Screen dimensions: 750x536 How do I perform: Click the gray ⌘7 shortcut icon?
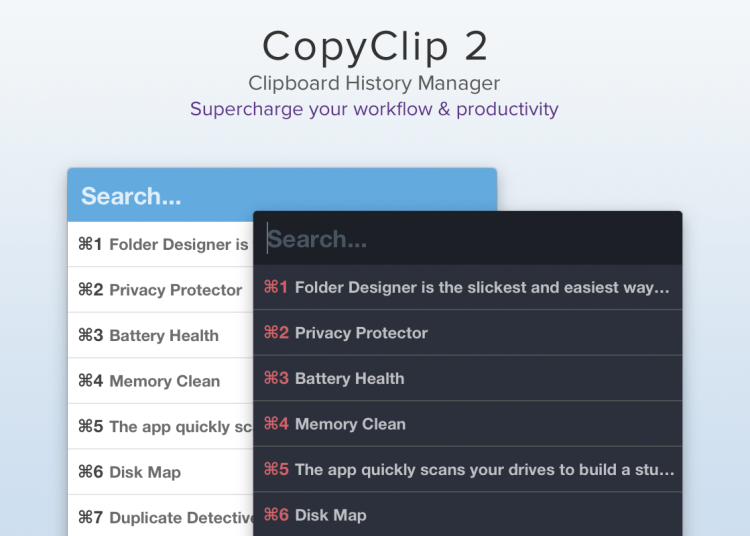point(90,518)
